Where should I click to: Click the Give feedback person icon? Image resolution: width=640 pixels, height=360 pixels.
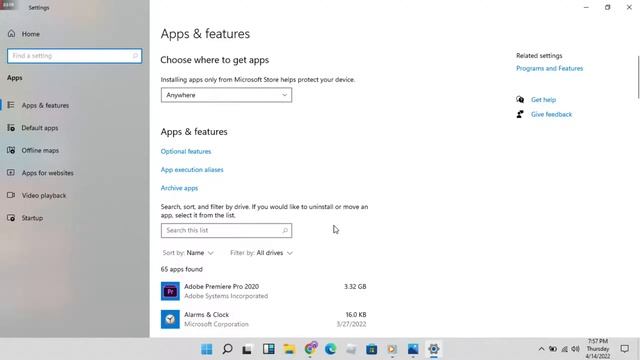[520, 114]
